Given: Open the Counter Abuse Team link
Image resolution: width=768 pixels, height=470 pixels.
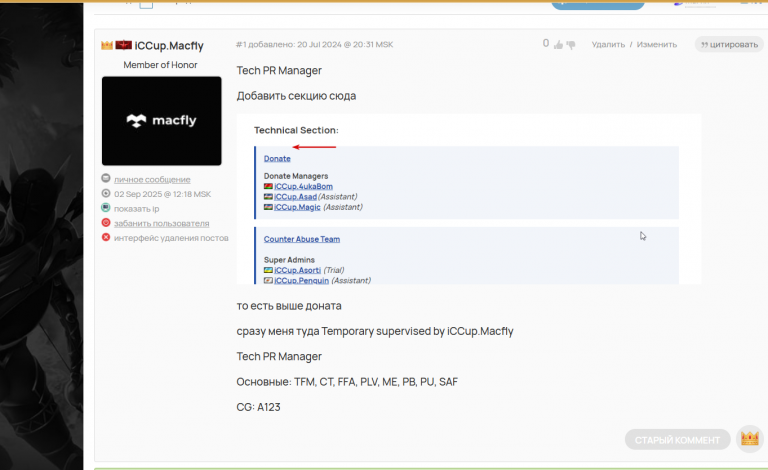Looking at the screenshot, I should tap(302, 239).
